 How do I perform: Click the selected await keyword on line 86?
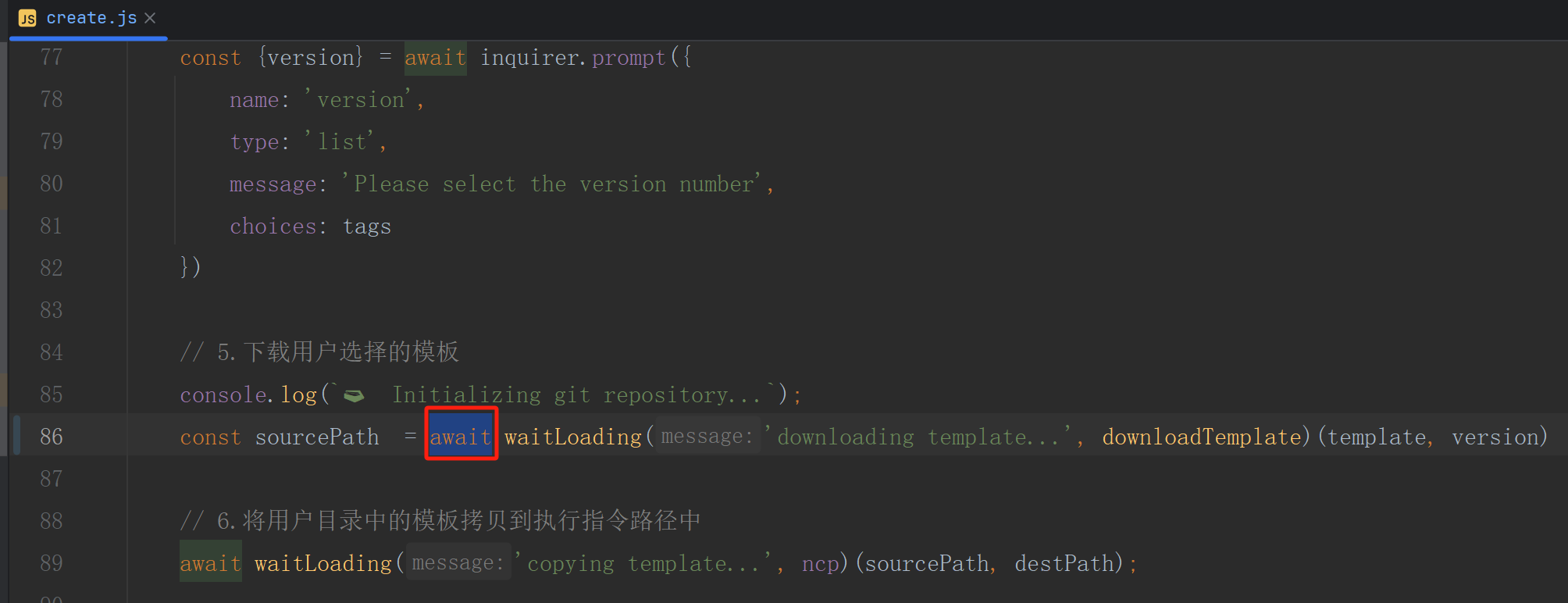click(x=461, y=437)
